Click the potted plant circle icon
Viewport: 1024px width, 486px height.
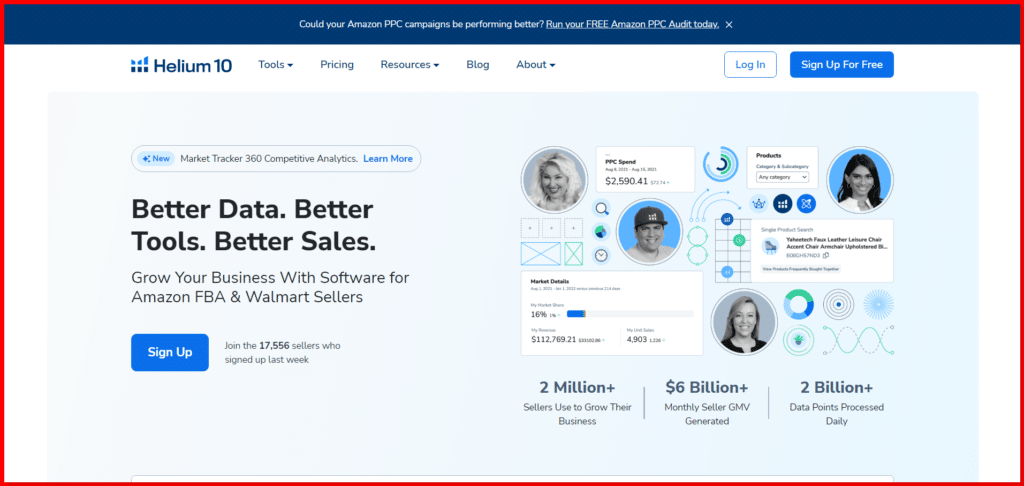(798, 340)
